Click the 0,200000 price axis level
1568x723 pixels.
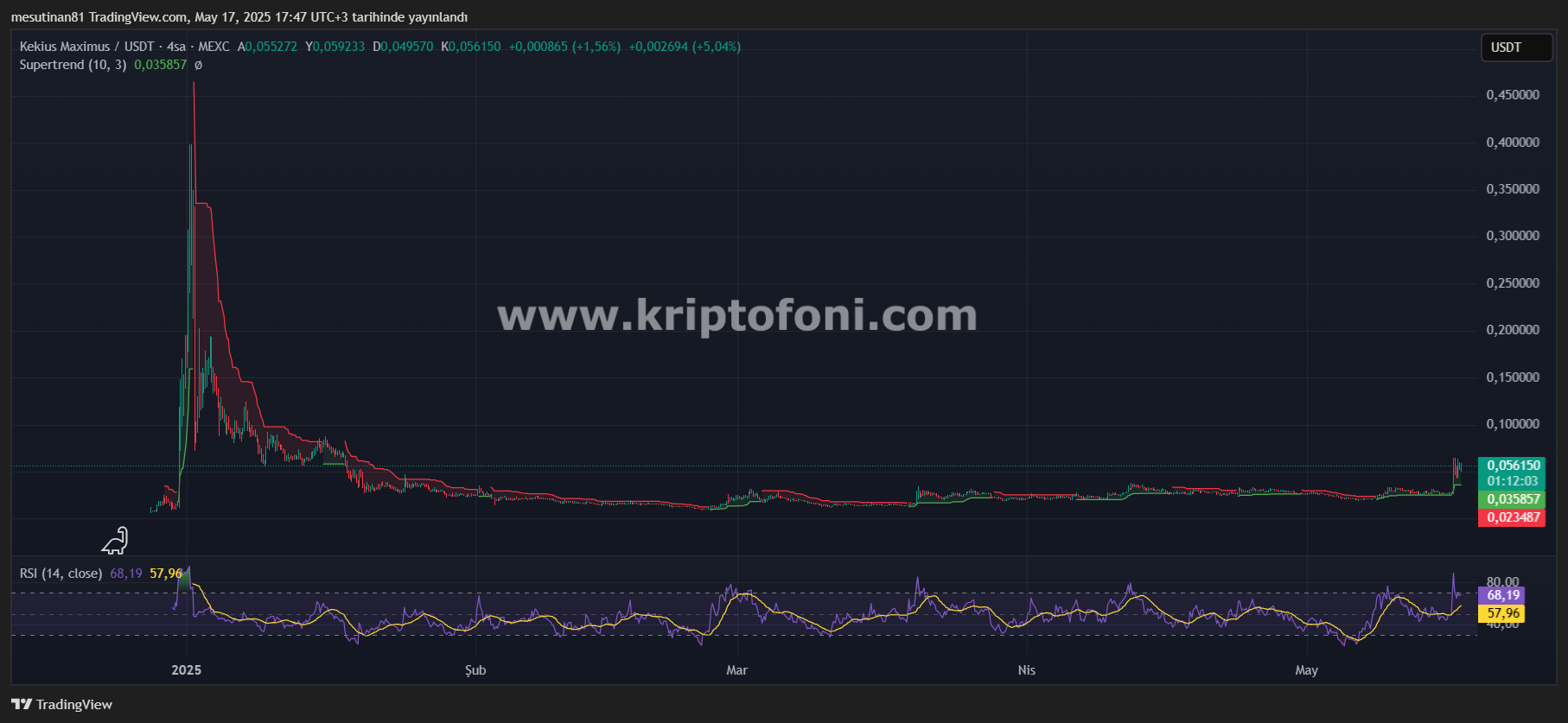pos(1513,330)
